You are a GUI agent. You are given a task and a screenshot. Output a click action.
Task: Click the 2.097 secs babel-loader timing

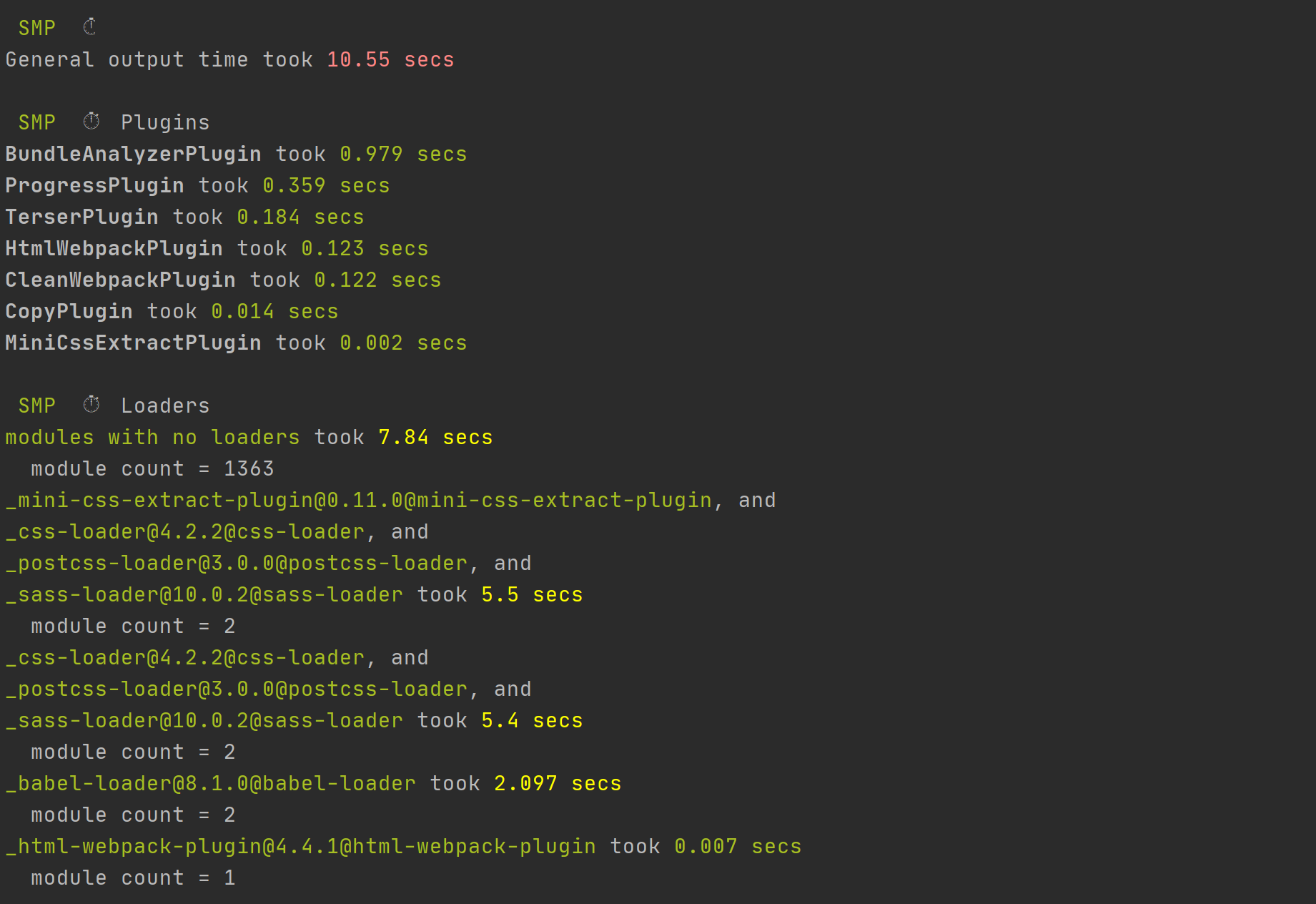coord(557,783)
